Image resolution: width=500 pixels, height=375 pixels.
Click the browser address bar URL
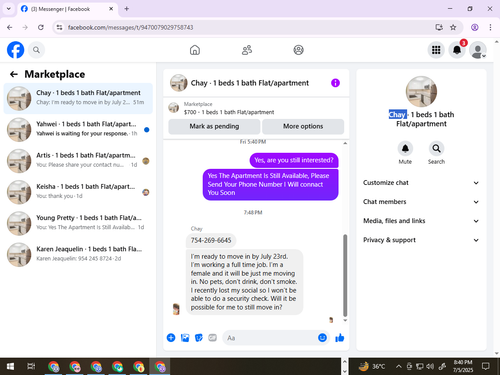pos(131,27)
